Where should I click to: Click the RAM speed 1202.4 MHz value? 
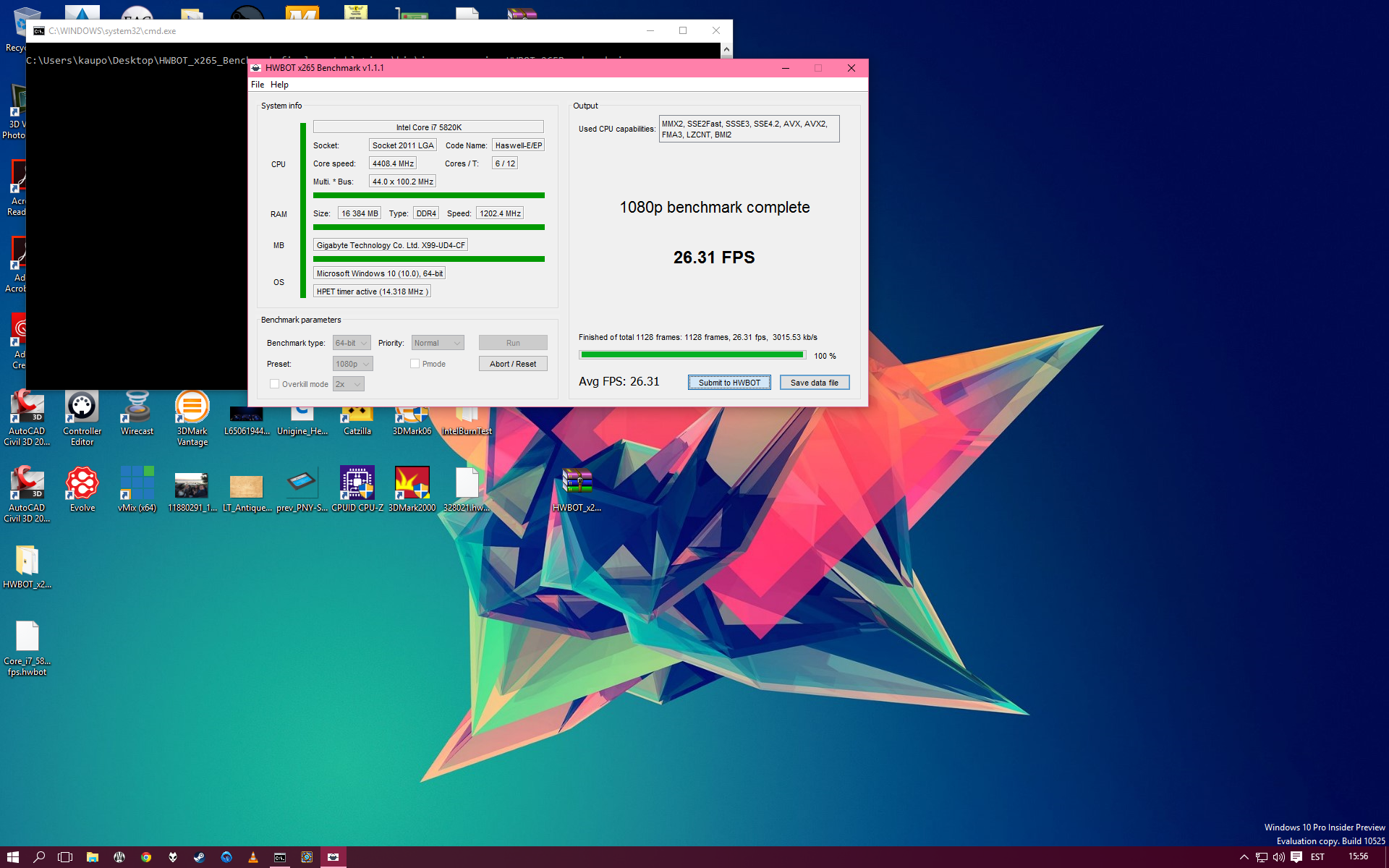pos(500,213)
